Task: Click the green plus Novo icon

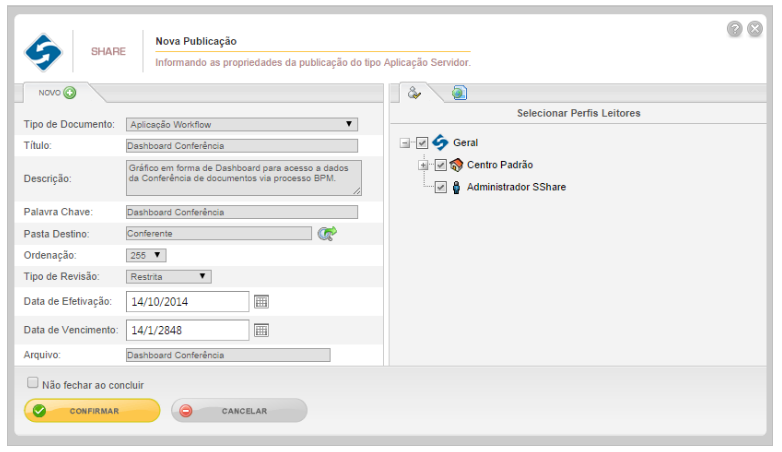Action: [70, 92]
